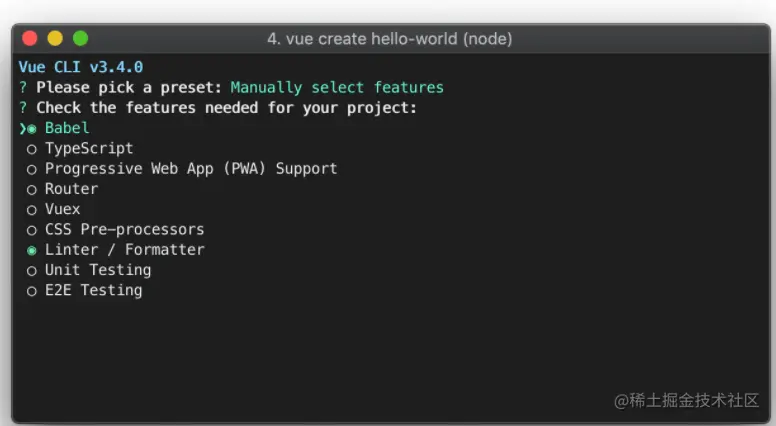
Task: Toggle the Babel feature radio marker
Action: (x=32, y=129)
